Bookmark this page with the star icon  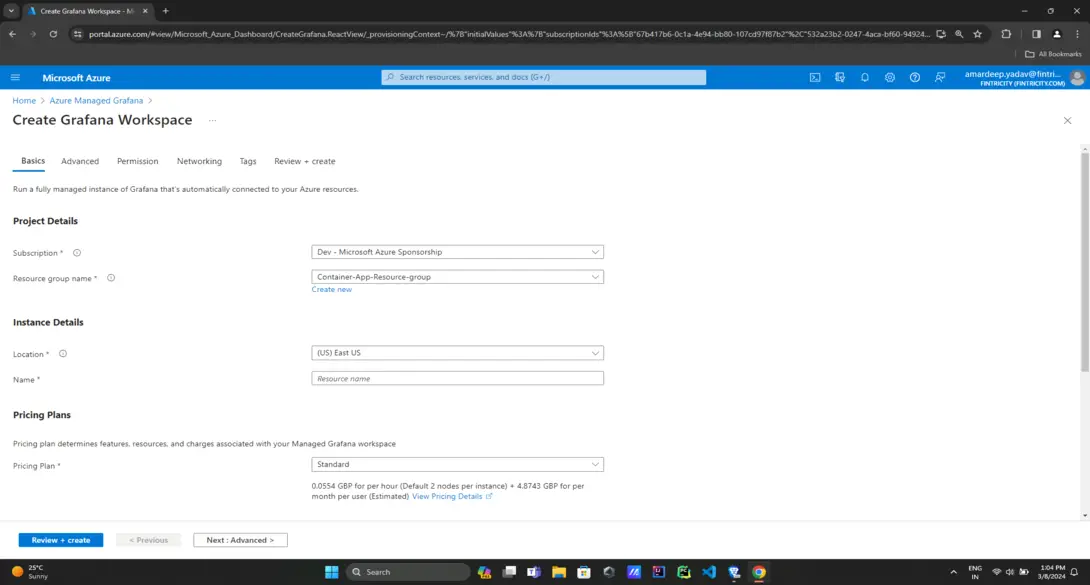click(x=977, y=34)
